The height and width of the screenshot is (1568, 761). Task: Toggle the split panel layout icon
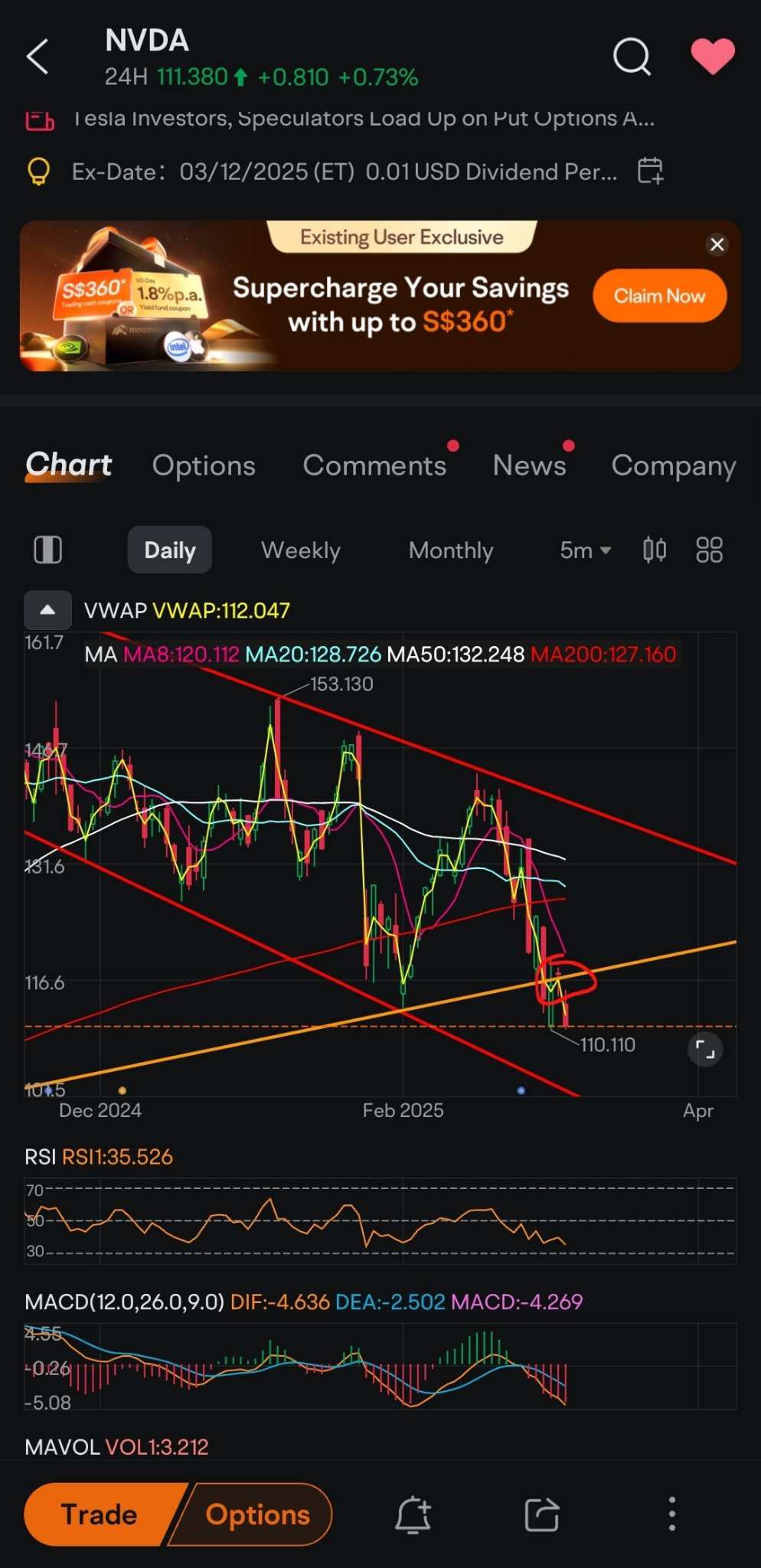48,550
